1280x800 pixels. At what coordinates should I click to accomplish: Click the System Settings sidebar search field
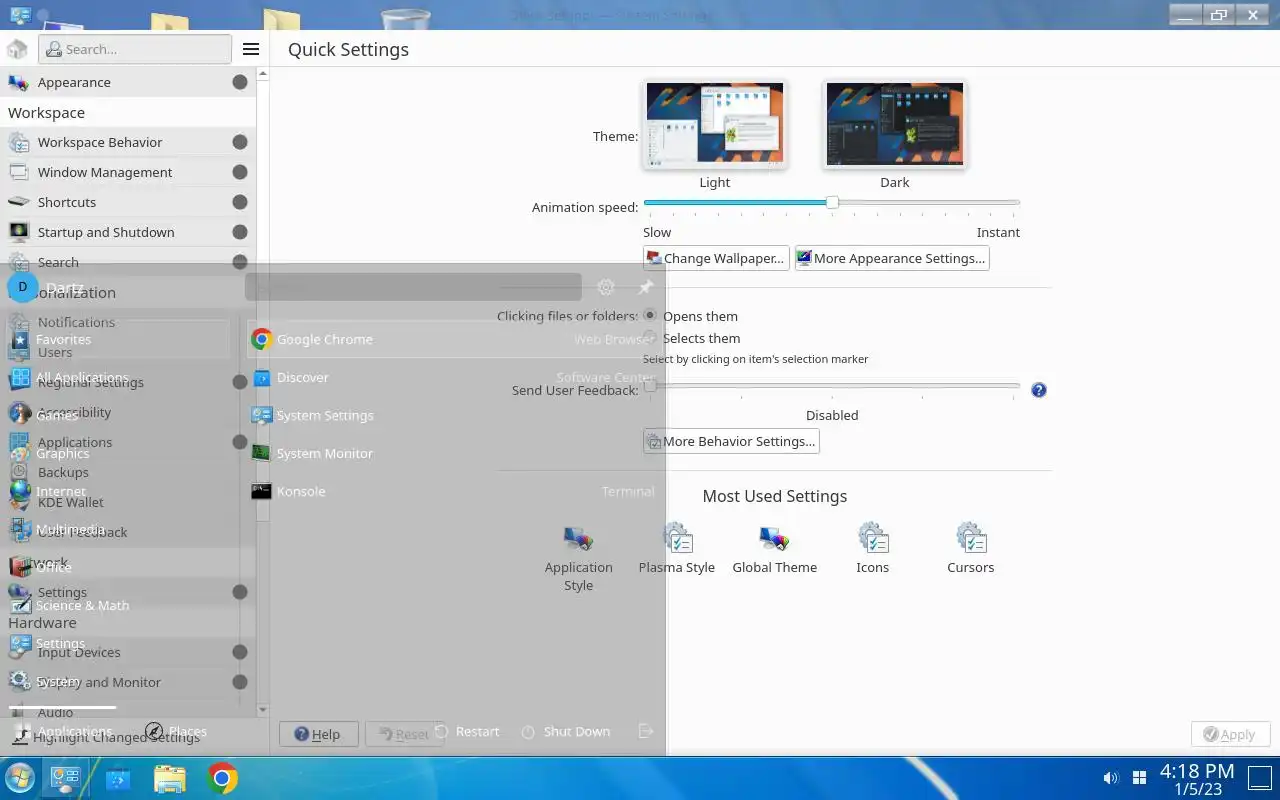tap(135, 49)
